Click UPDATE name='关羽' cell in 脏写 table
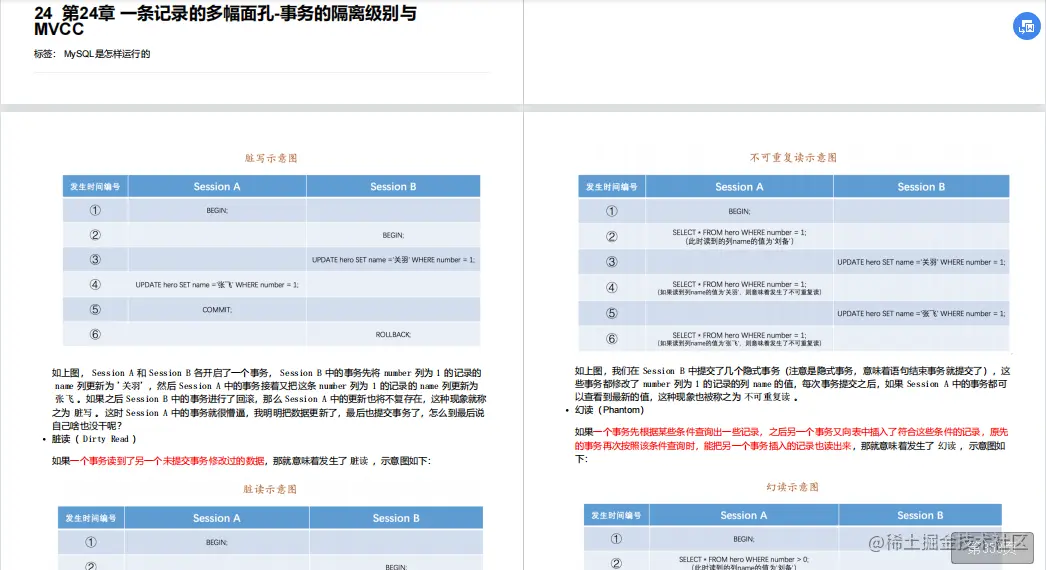 pos(393,260)
